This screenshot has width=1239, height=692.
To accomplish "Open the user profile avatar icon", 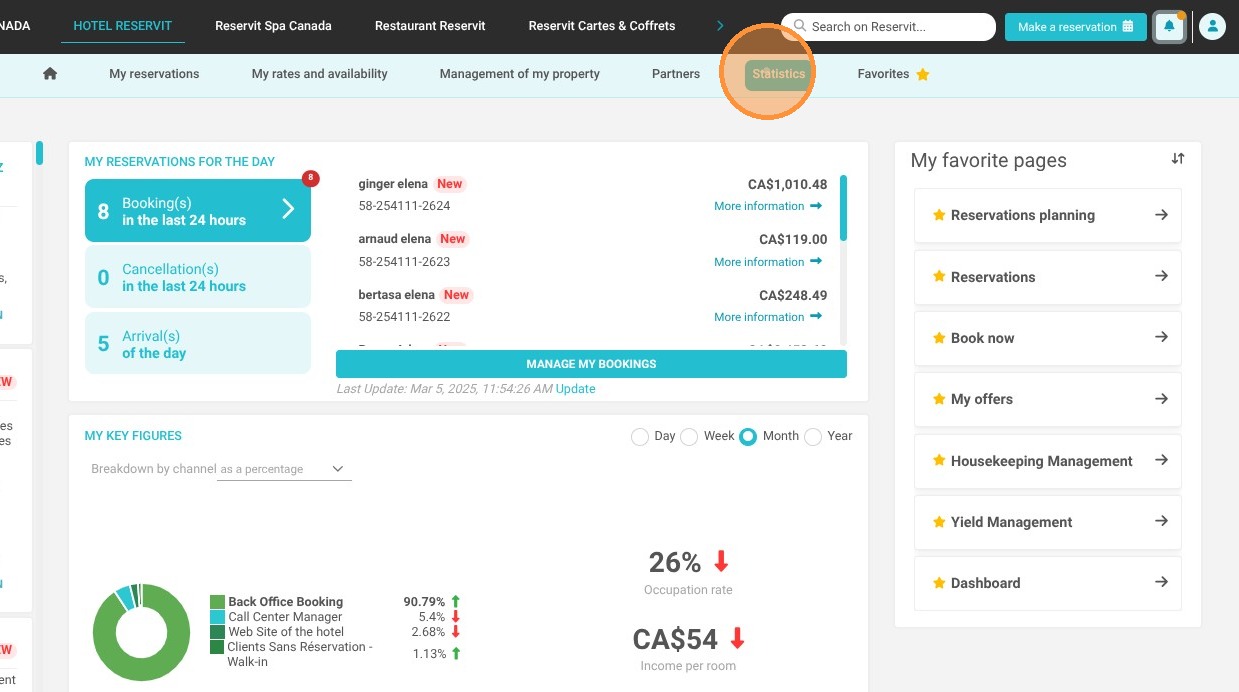I will pos(1212,27).
